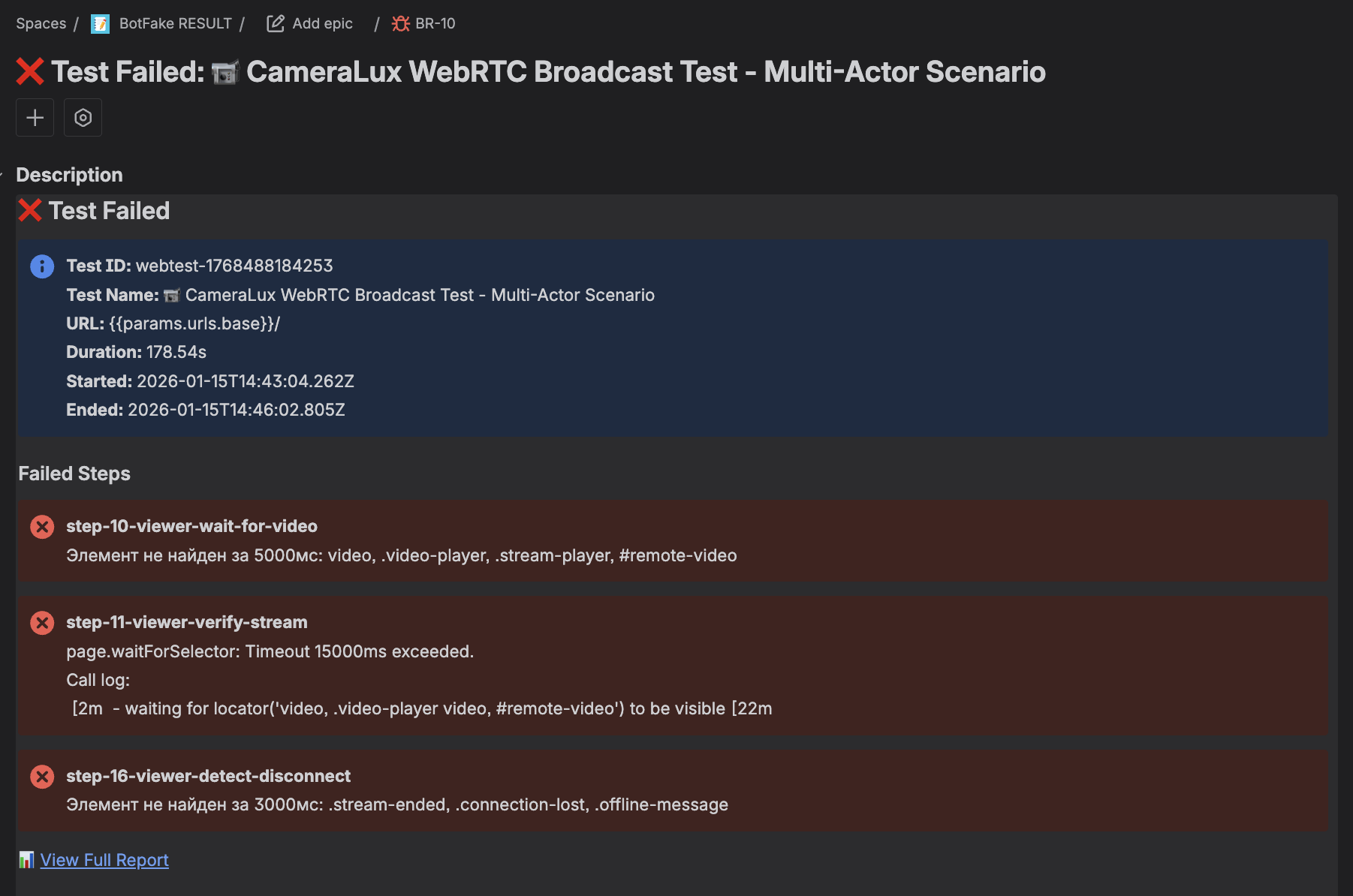Click the hexagon apps icon button
Image resolution: width=1353 pixels, height=896 pixels.
tap(83, 118)
